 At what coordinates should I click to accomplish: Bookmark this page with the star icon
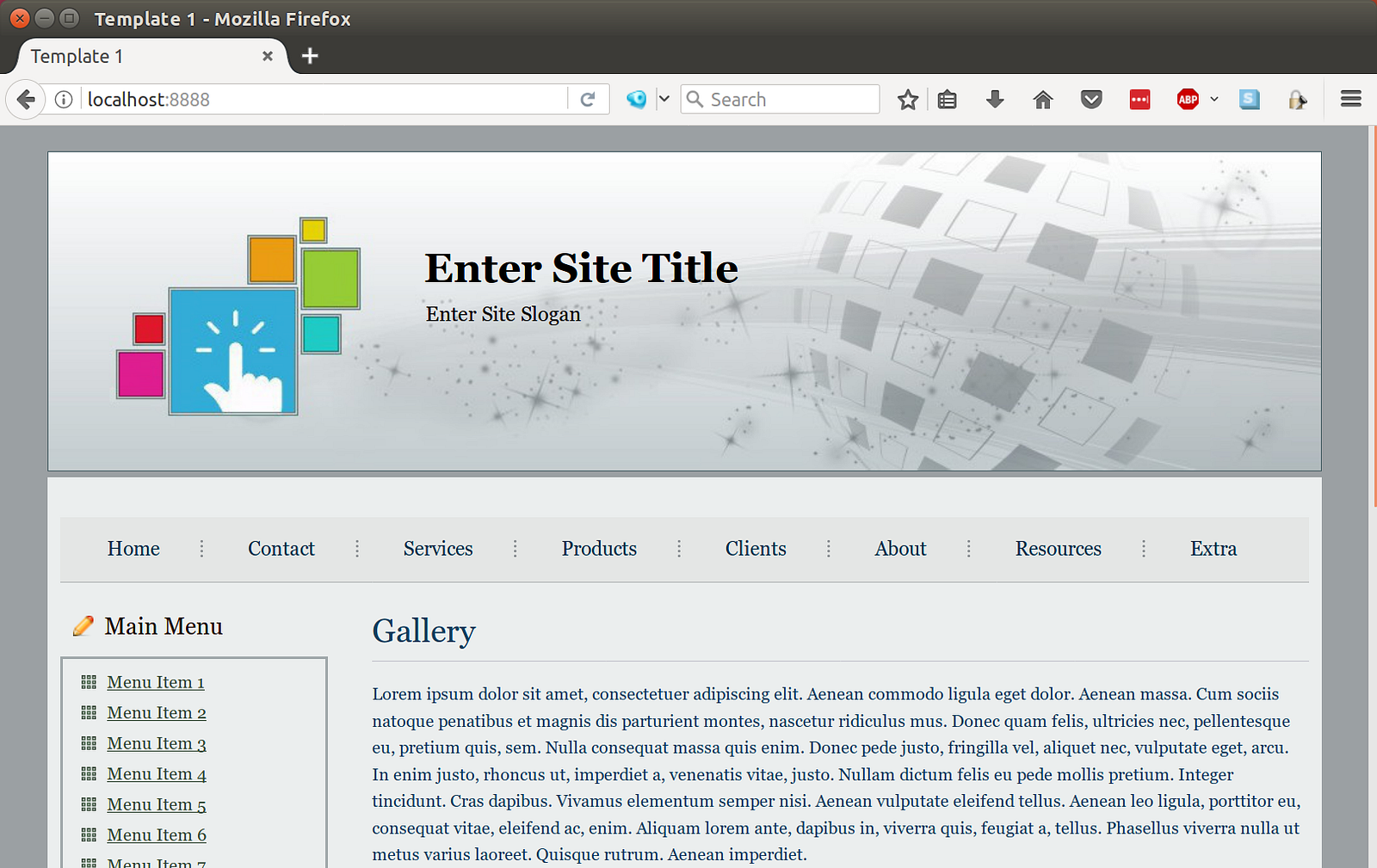908,100
